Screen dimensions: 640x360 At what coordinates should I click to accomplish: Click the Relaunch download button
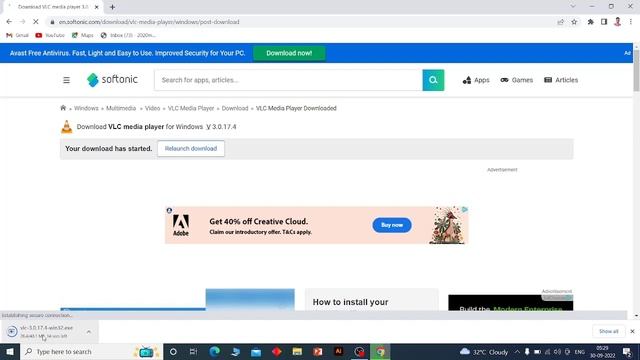[x=191, y=149]
